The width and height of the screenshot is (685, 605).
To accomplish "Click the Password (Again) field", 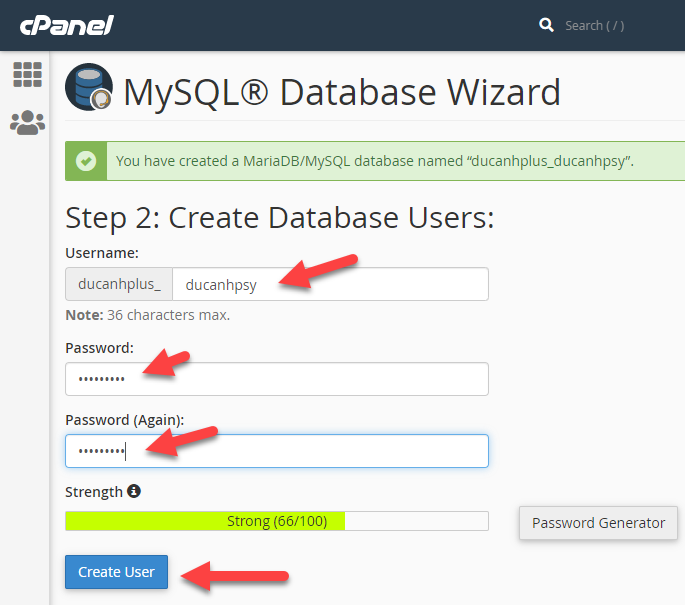I will tap(277, 451).
